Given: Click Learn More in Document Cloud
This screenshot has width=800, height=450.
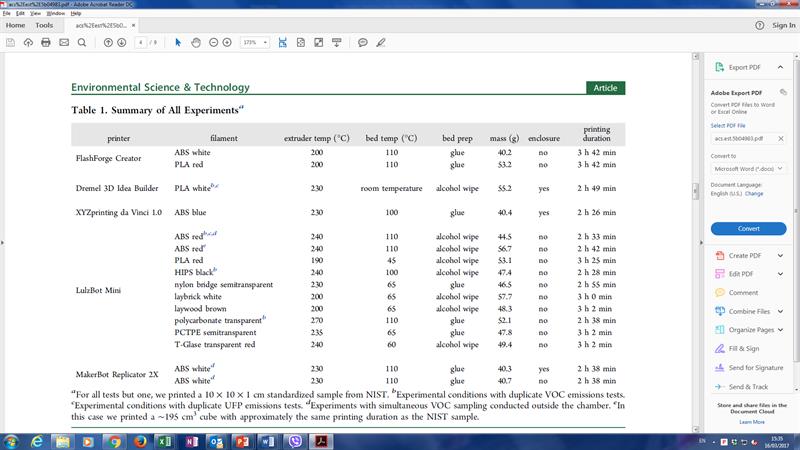Looking at the screenshot, I should 752,422.
